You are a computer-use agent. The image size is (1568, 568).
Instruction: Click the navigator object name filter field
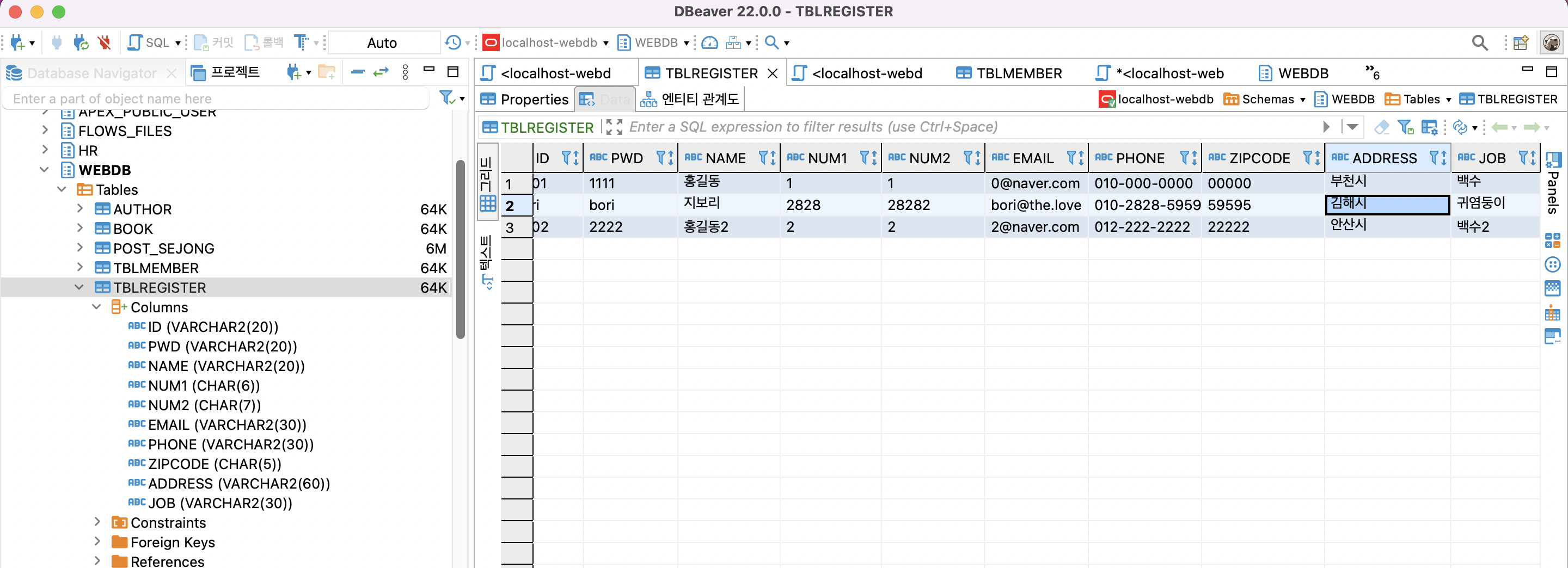(217, 98)
